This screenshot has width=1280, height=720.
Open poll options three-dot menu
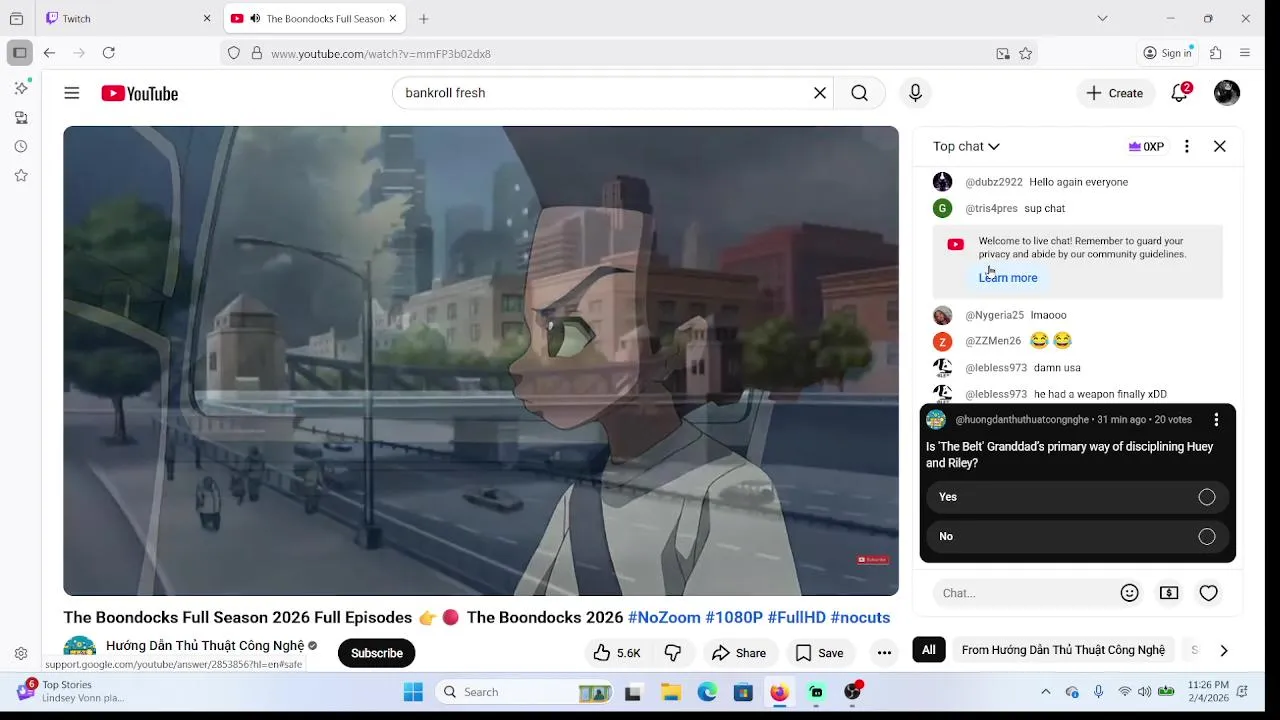click(1216, 420)
